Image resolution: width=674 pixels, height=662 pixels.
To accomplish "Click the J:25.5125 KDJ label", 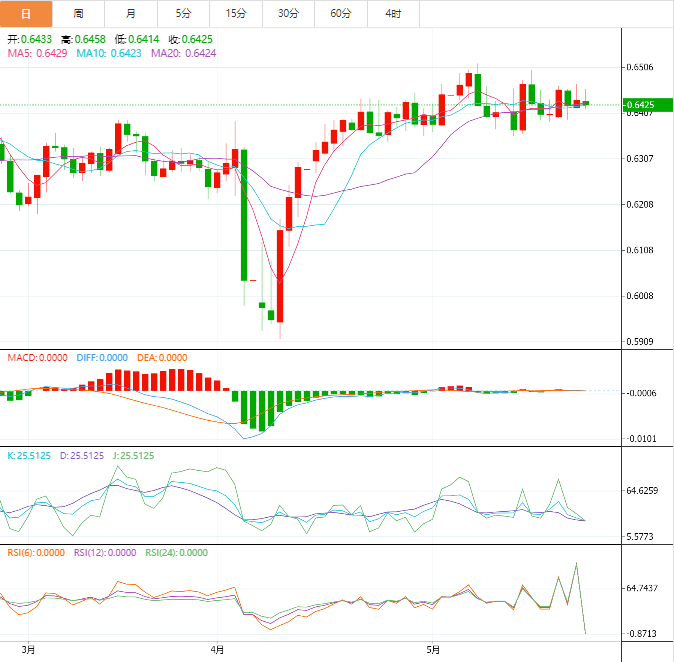I will [x=133, y=456].
